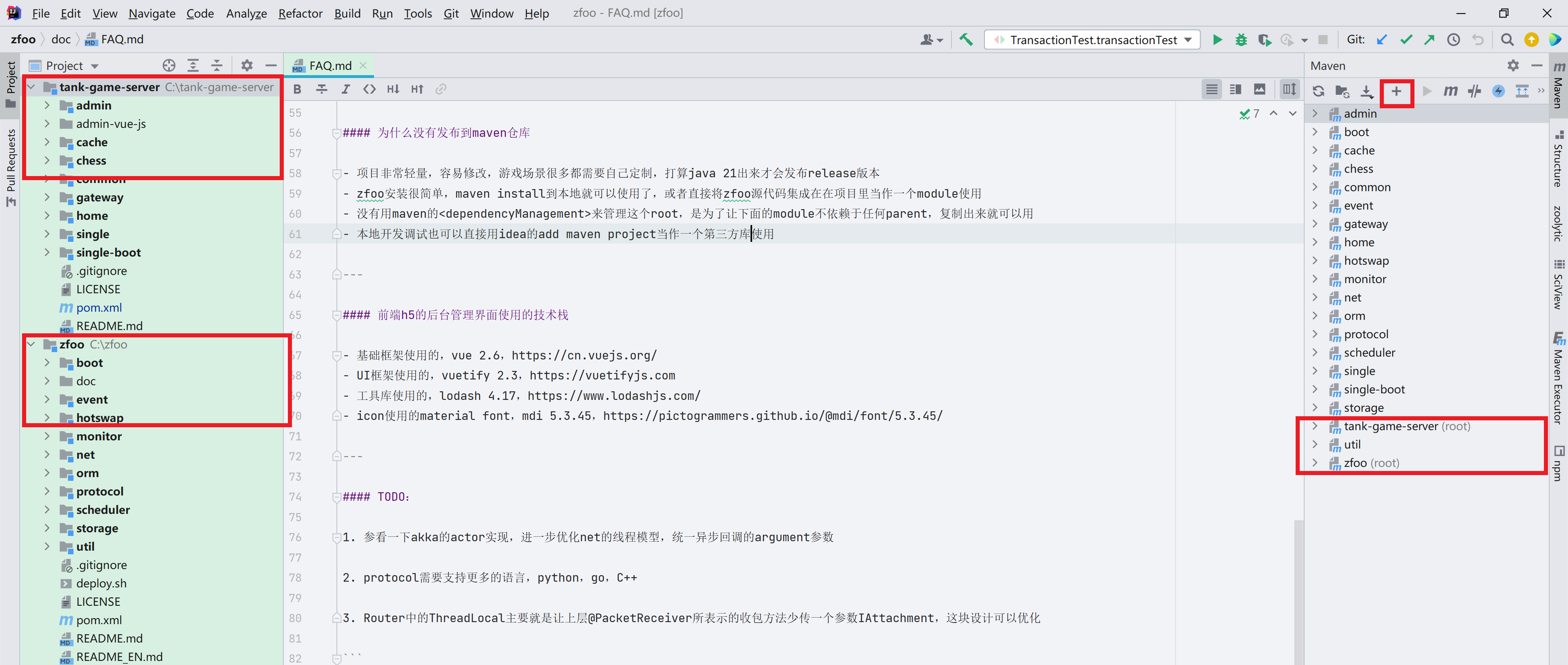The width and height of the screenshot is (1568, 665).
Task: Expand the gateway folder in Project tree
Action: [x=47, y=197]
